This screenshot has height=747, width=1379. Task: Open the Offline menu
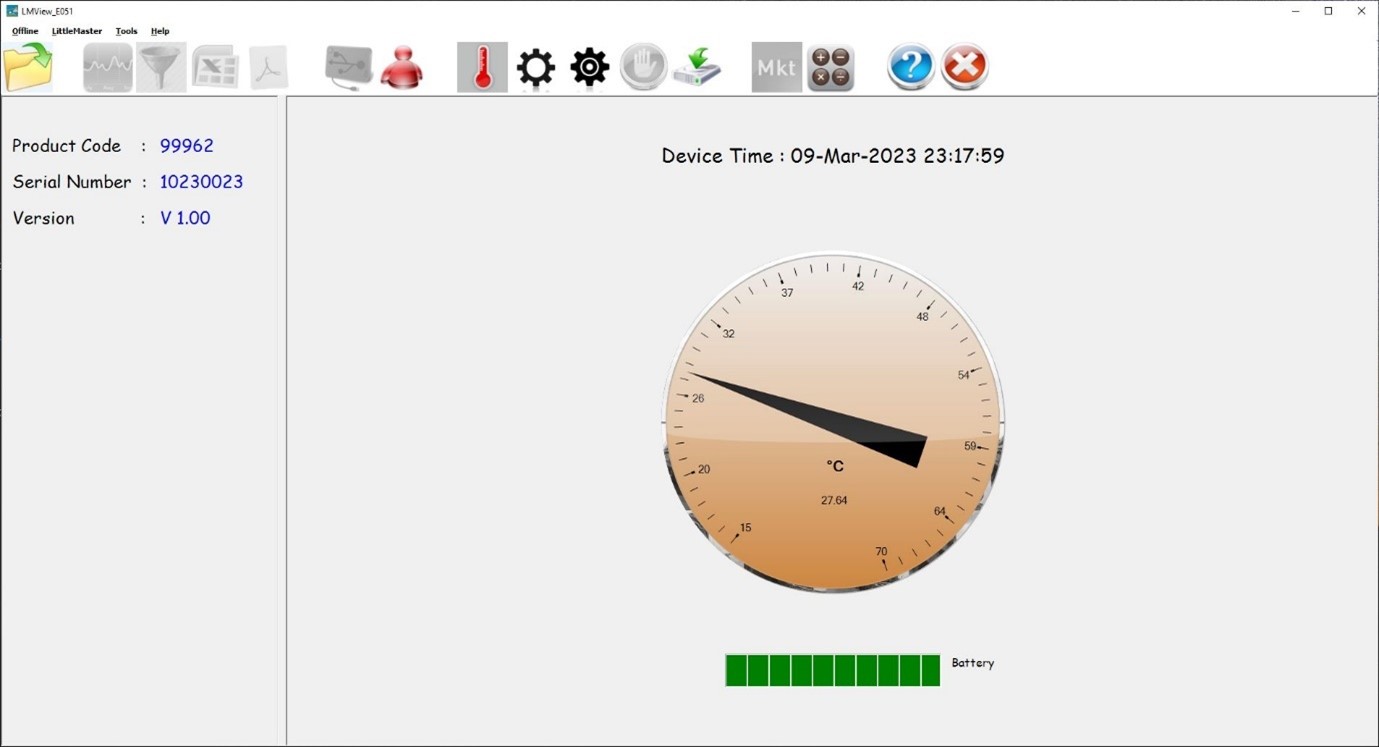coord(23,31)
